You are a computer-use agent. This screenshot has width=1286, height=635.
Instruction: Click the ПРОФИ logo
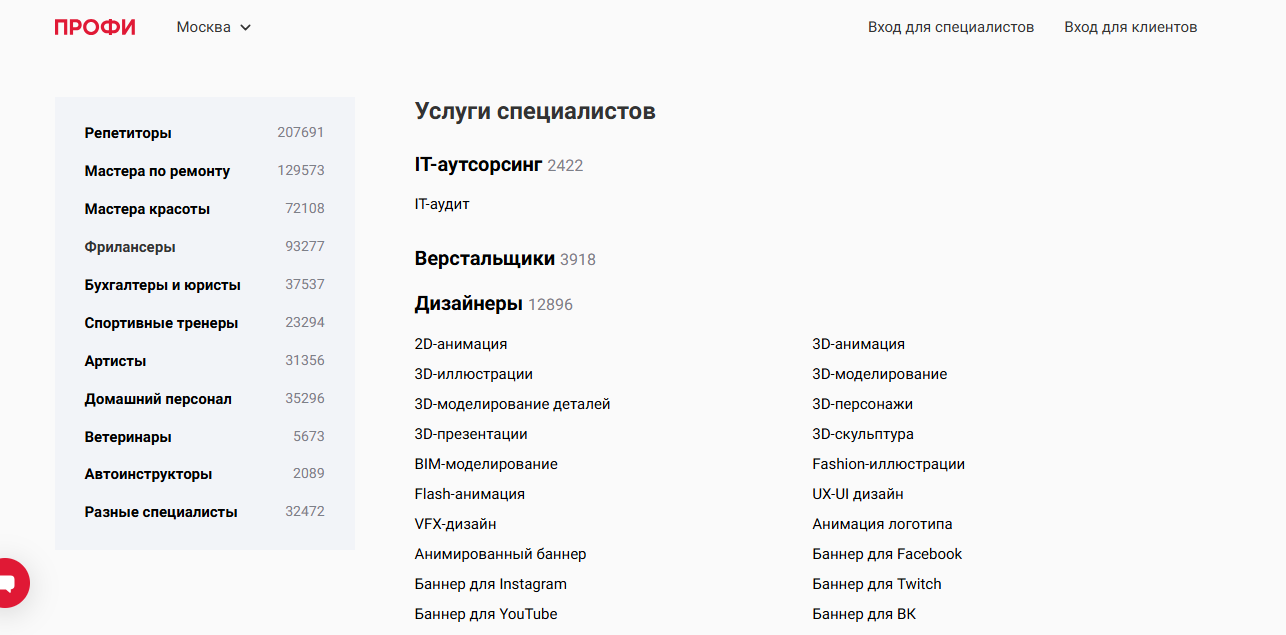[95, 27]
